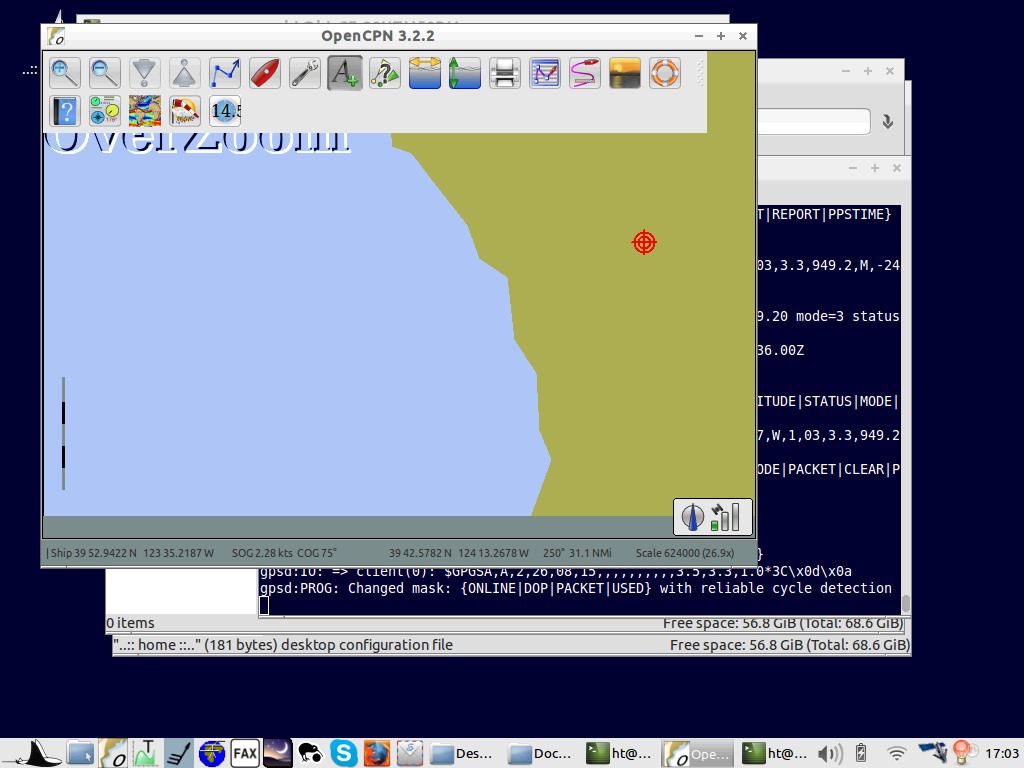The image size is (1024, 768).
Task: Click the Man Overboard lifebuoy icon
Action: (665, 73)
